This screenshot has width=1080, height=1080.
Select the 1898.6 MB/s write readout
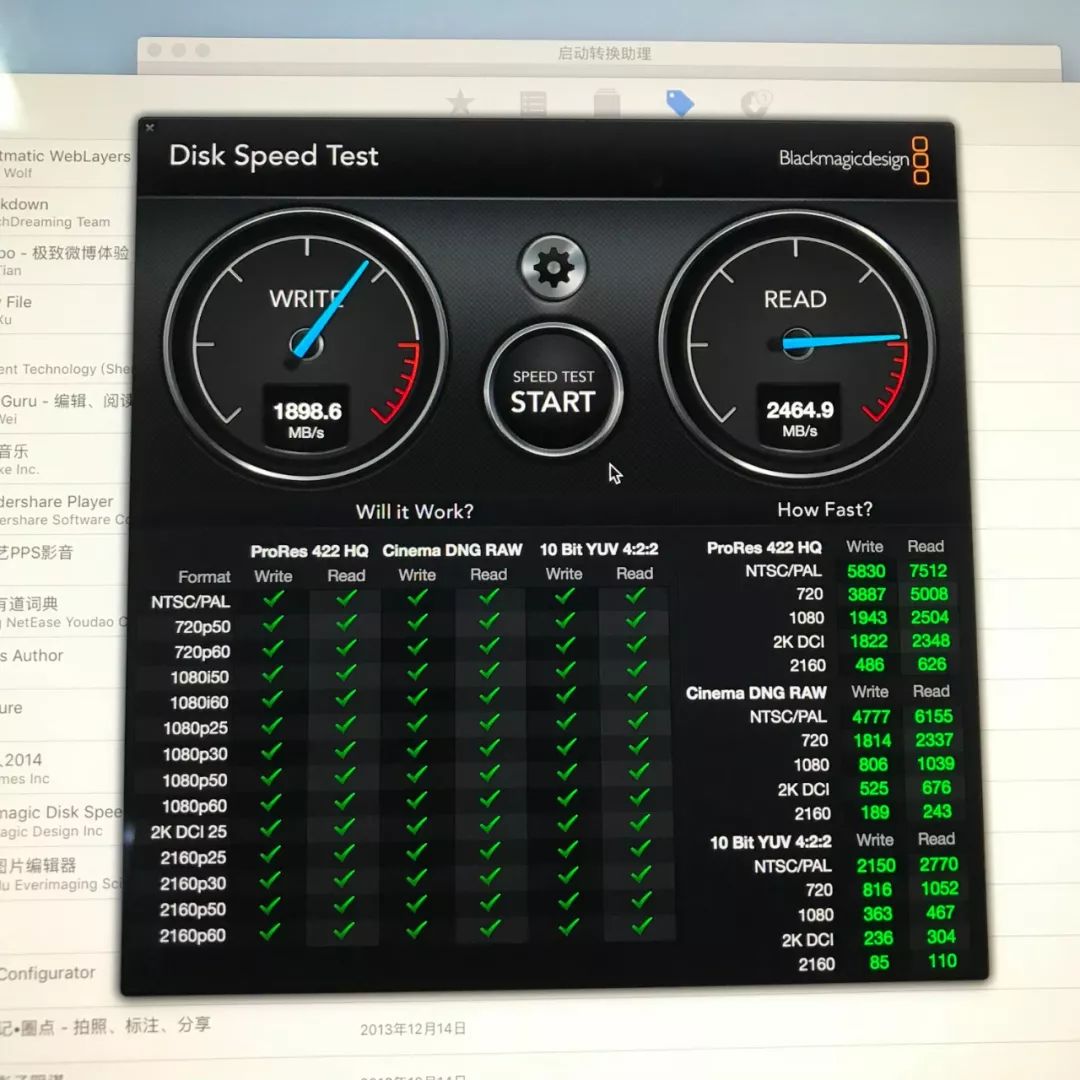tap(307, 419)
